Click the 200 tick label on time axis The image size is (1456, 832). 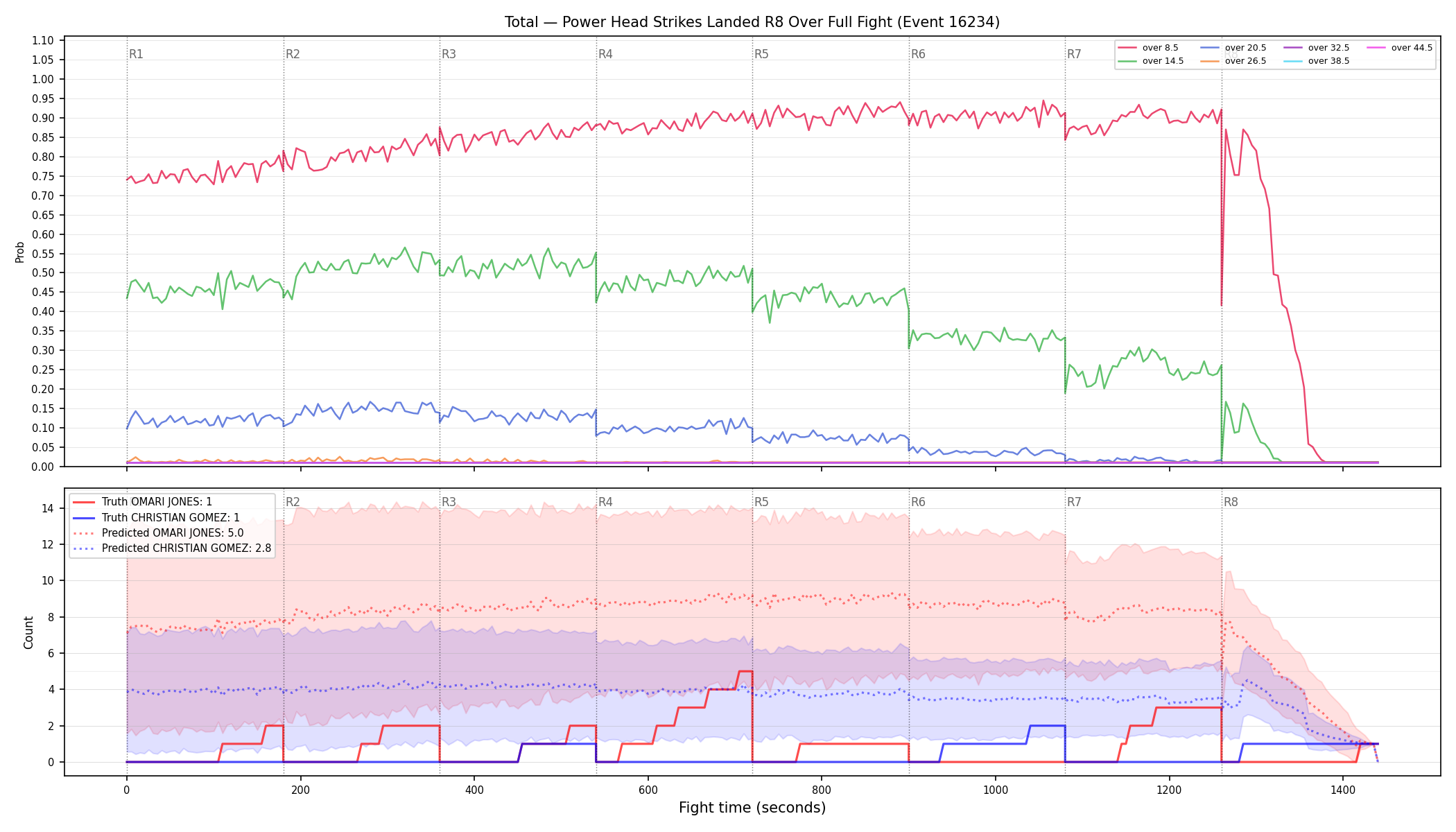coord(300,789)
